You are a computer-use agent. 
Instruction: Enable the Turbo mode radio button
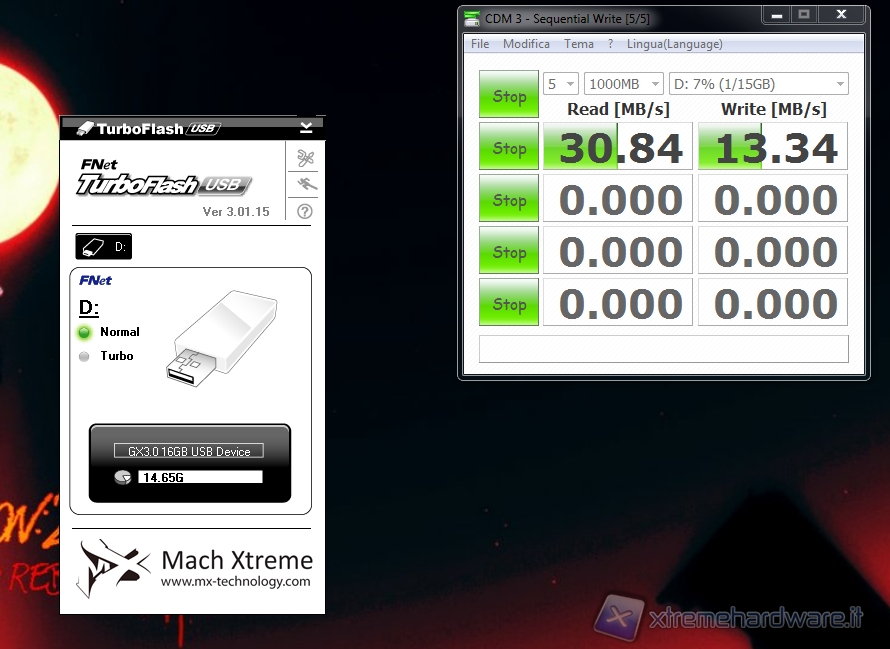tap(84, 356)
